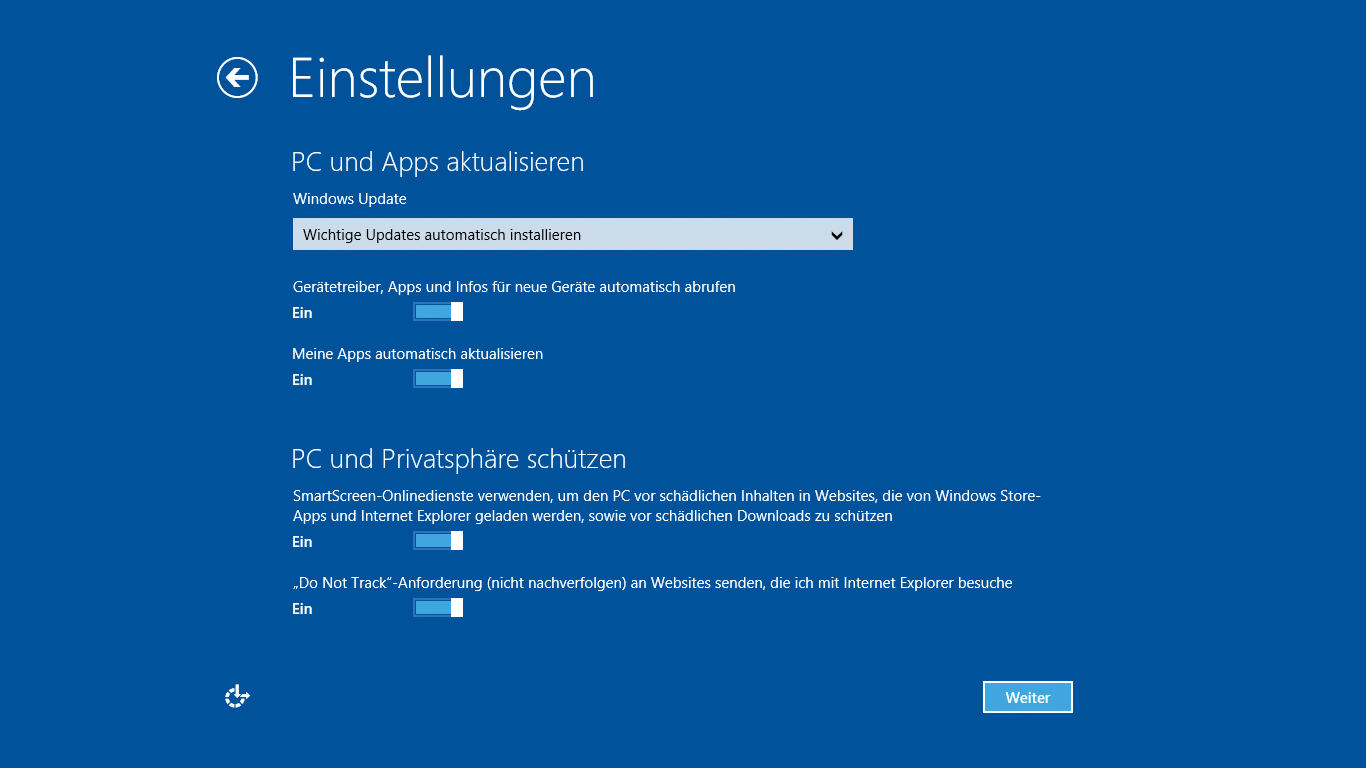
Task: Click the 'Ein' status beside the device driver toggle
Action: [302, 313]
